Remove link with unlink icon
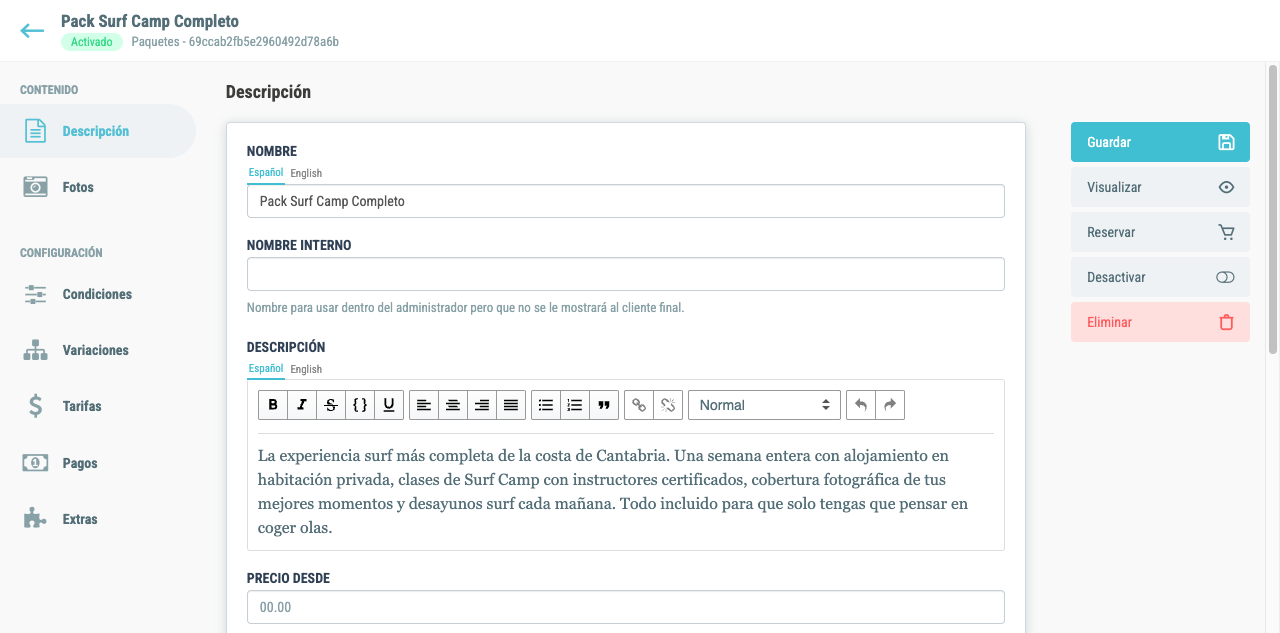Image resolution: width=1280 pixels, height=633 pixels. (668, 405)
